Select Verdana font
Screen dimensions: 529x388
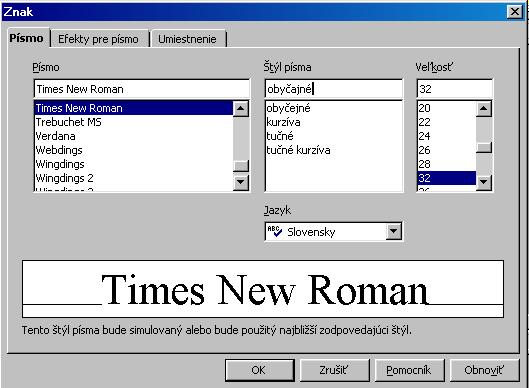(x=134, y=136)
